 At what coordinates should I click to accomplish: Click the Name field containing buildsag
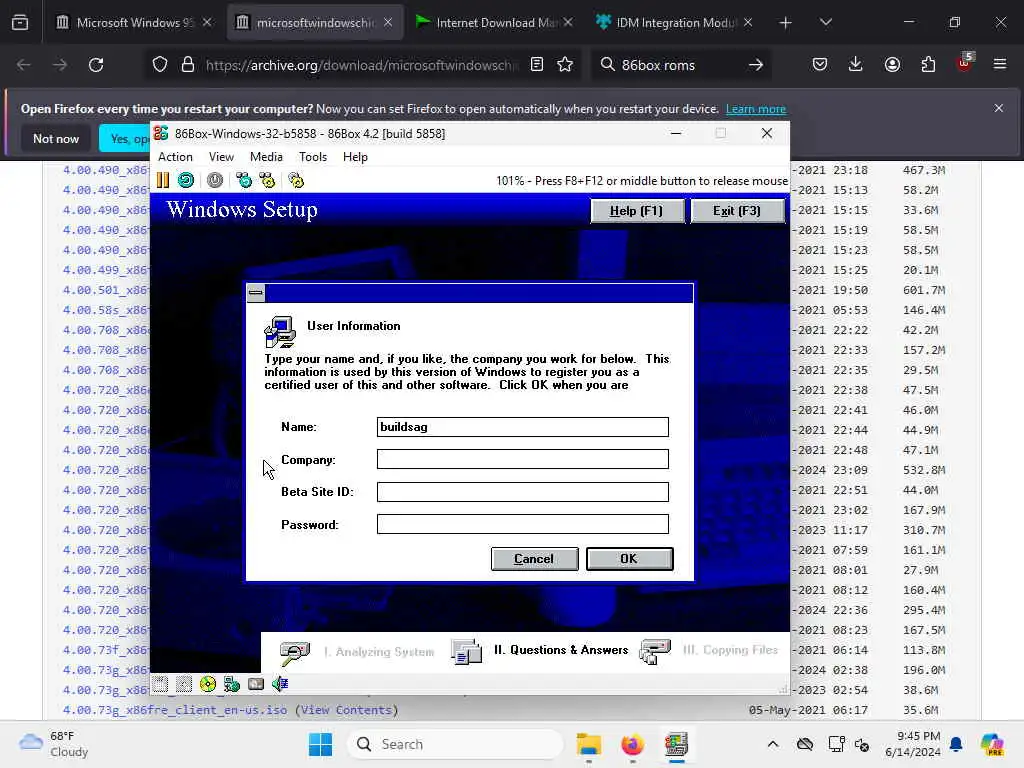click(522, 426)
